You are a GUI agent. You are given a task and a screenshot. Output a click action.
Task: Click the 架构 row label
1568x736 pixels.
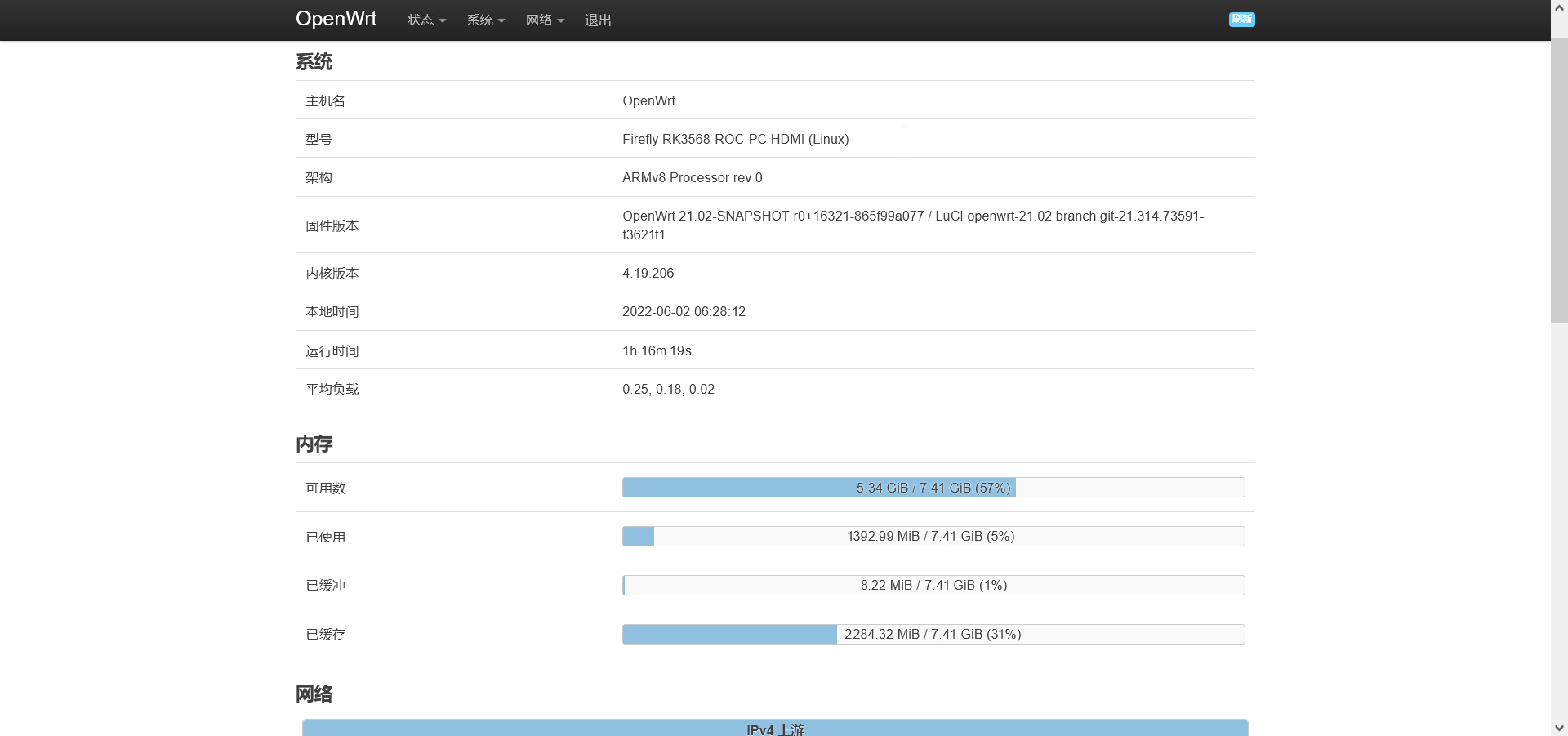(x=318, y=177)
